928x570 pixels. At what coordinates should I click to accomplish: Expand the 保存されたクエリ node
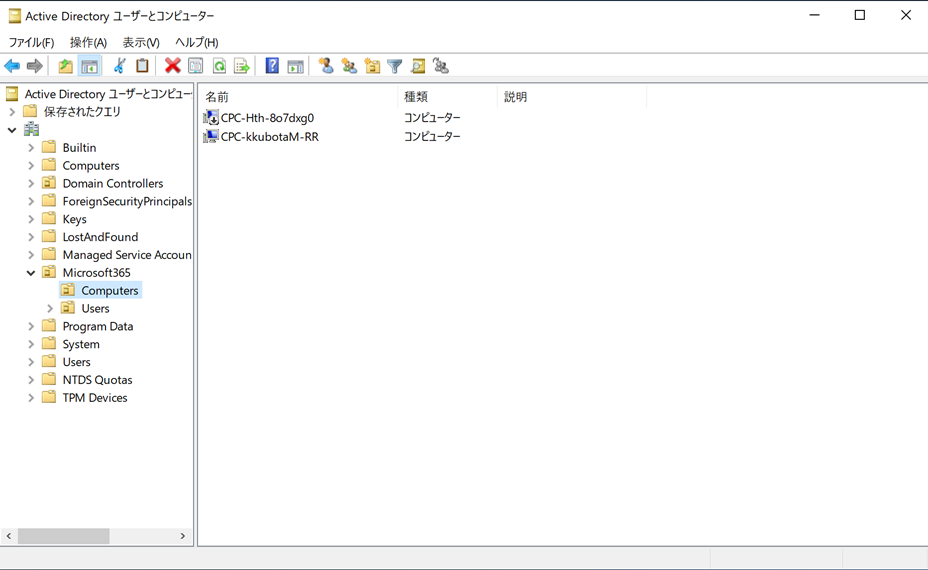pos(12,111)
